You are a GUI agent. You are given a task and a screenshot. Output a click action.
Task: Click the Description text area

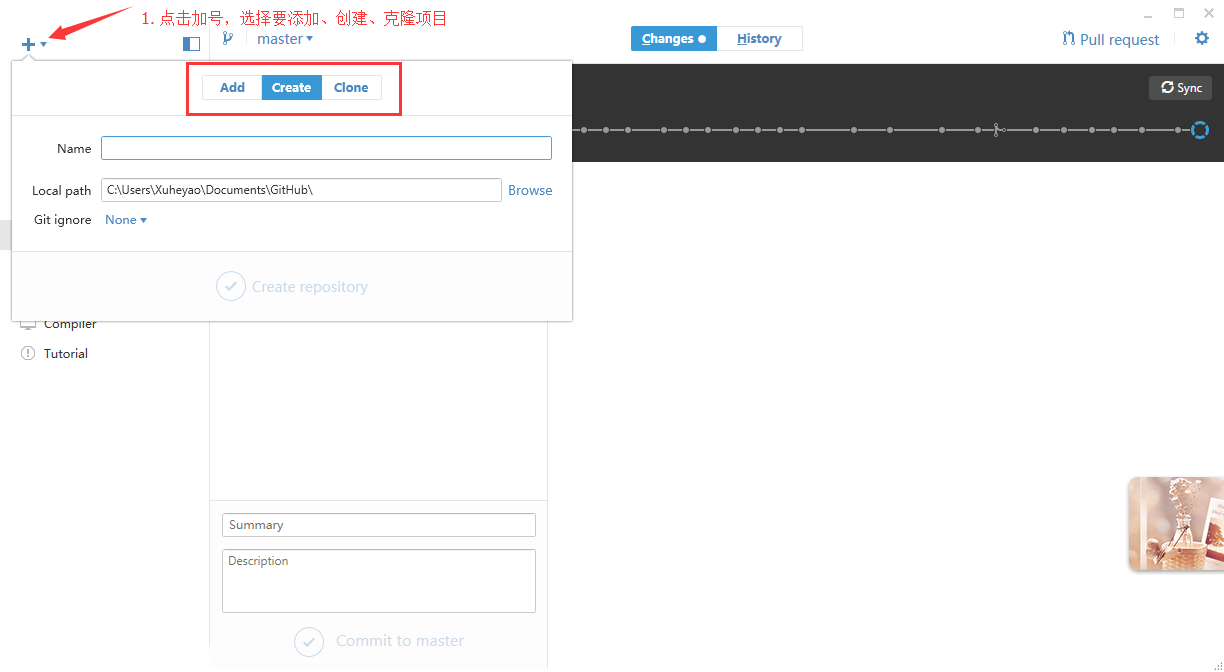click(x=379, y=581)
